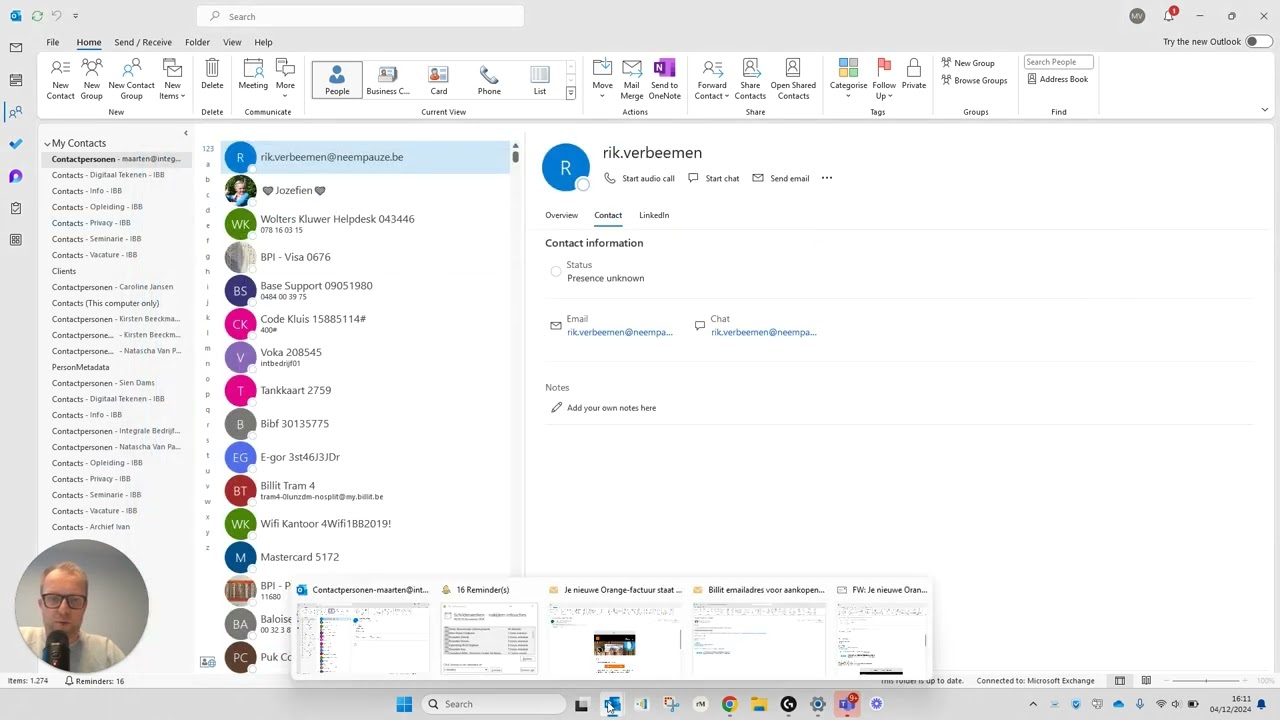Open the Follow Up dropdown
1280x720 pixels.
click(x=884, y=79)
